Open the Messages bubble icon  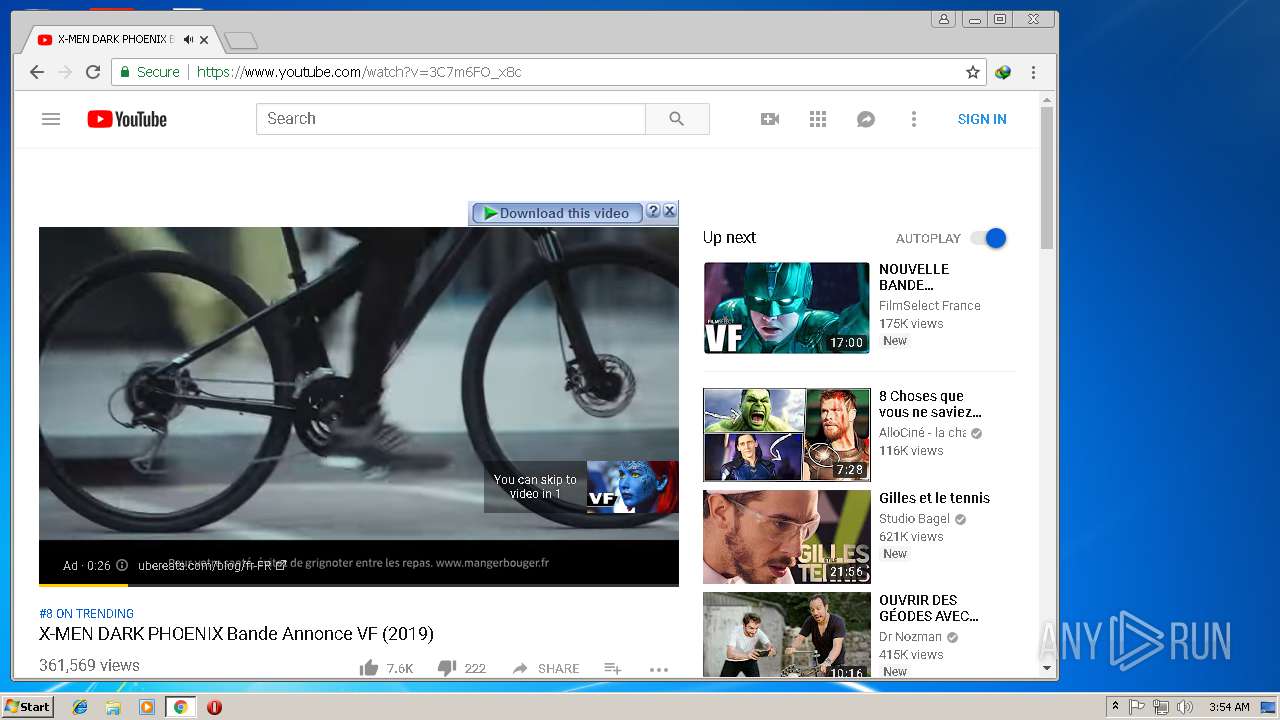pyautogui.click(x=866, y=119)
